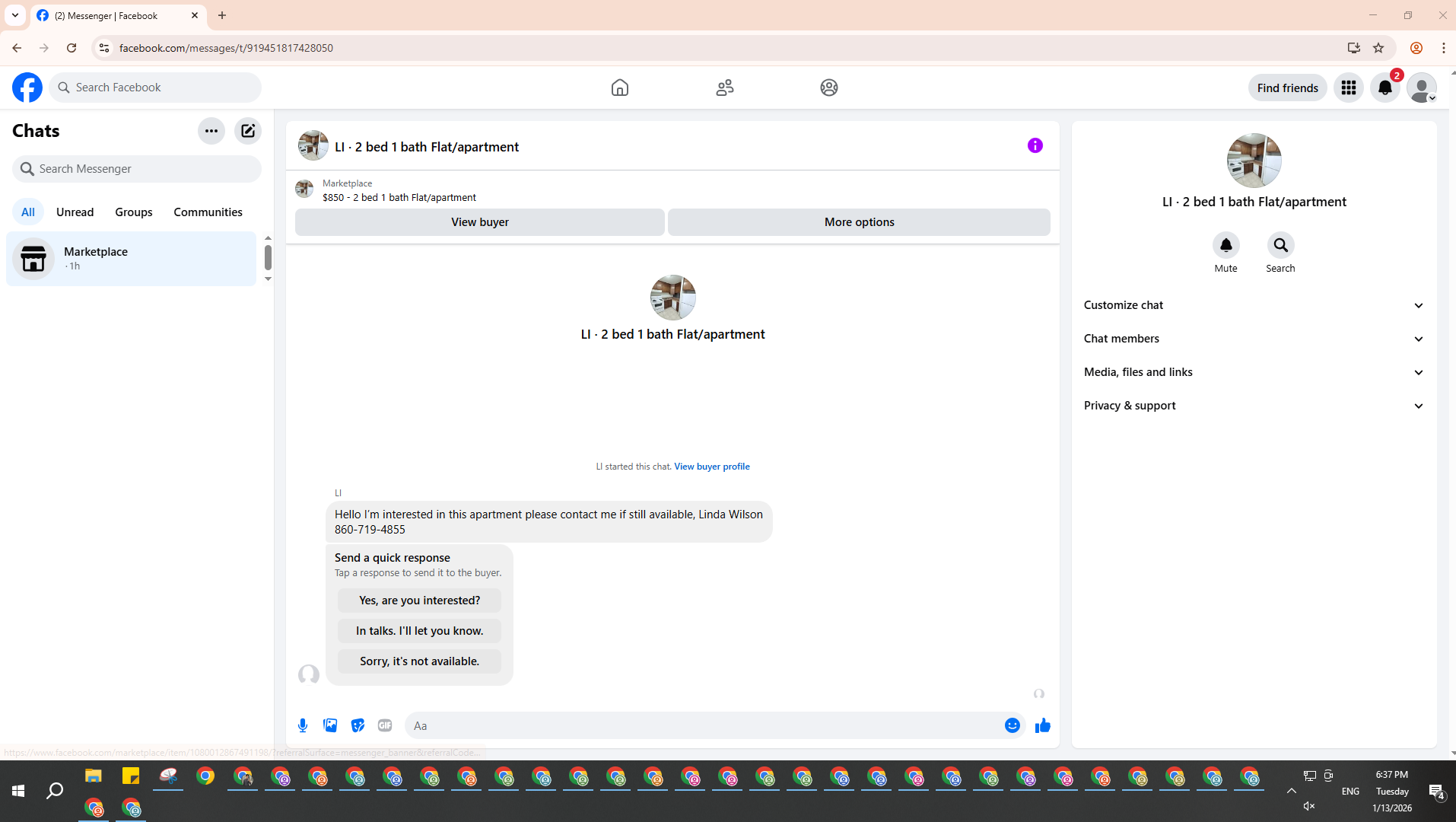
Task: Send quick reply Yes, are you interested?
Action: (x=420, y=601)
